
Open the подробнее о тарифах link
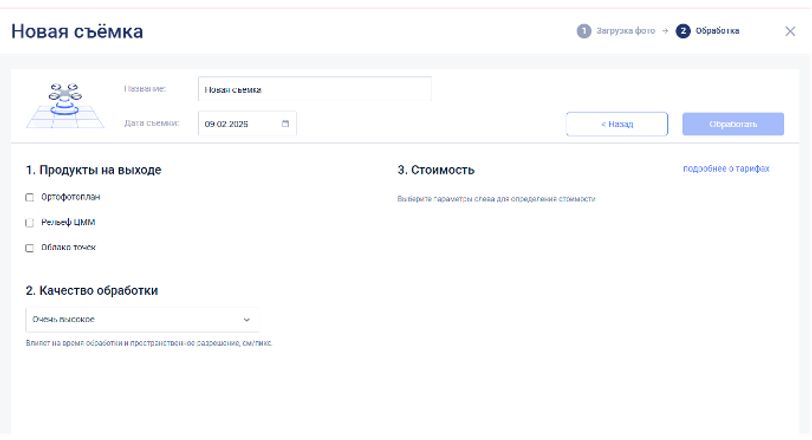click(726, 169)
